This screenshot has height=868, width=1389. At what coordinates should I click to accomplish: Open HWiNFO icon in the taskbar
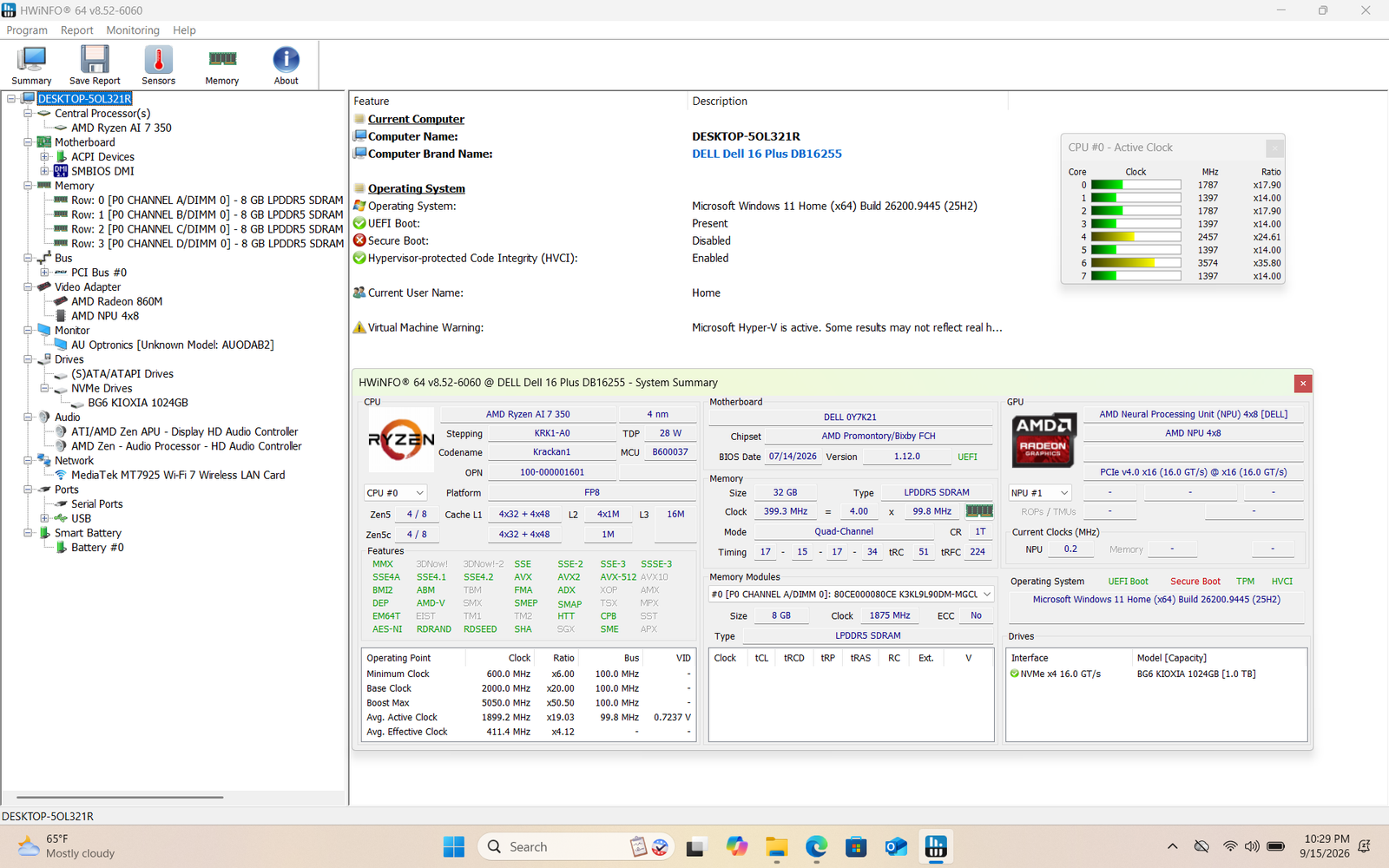(936, 846)
